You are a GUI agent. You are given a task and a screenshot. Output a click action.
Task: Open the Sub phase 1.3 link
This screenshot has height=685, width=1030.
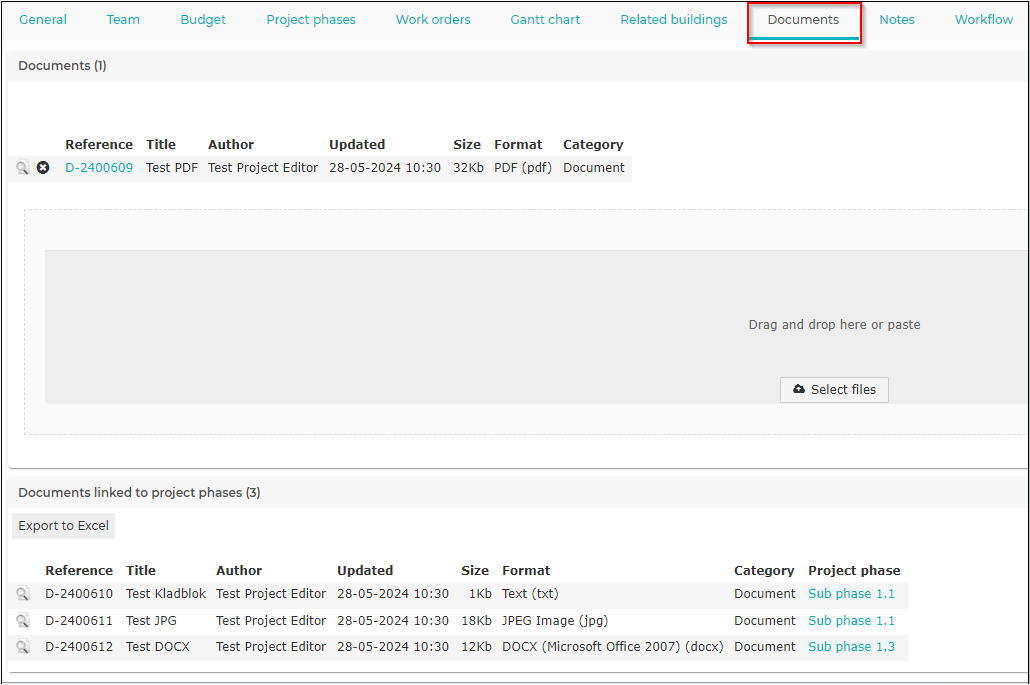851,647
